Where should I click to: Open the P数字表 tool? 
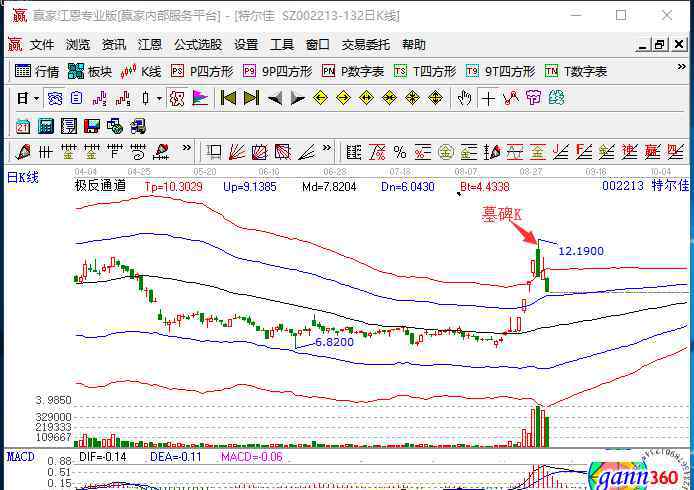click(353, 71)
